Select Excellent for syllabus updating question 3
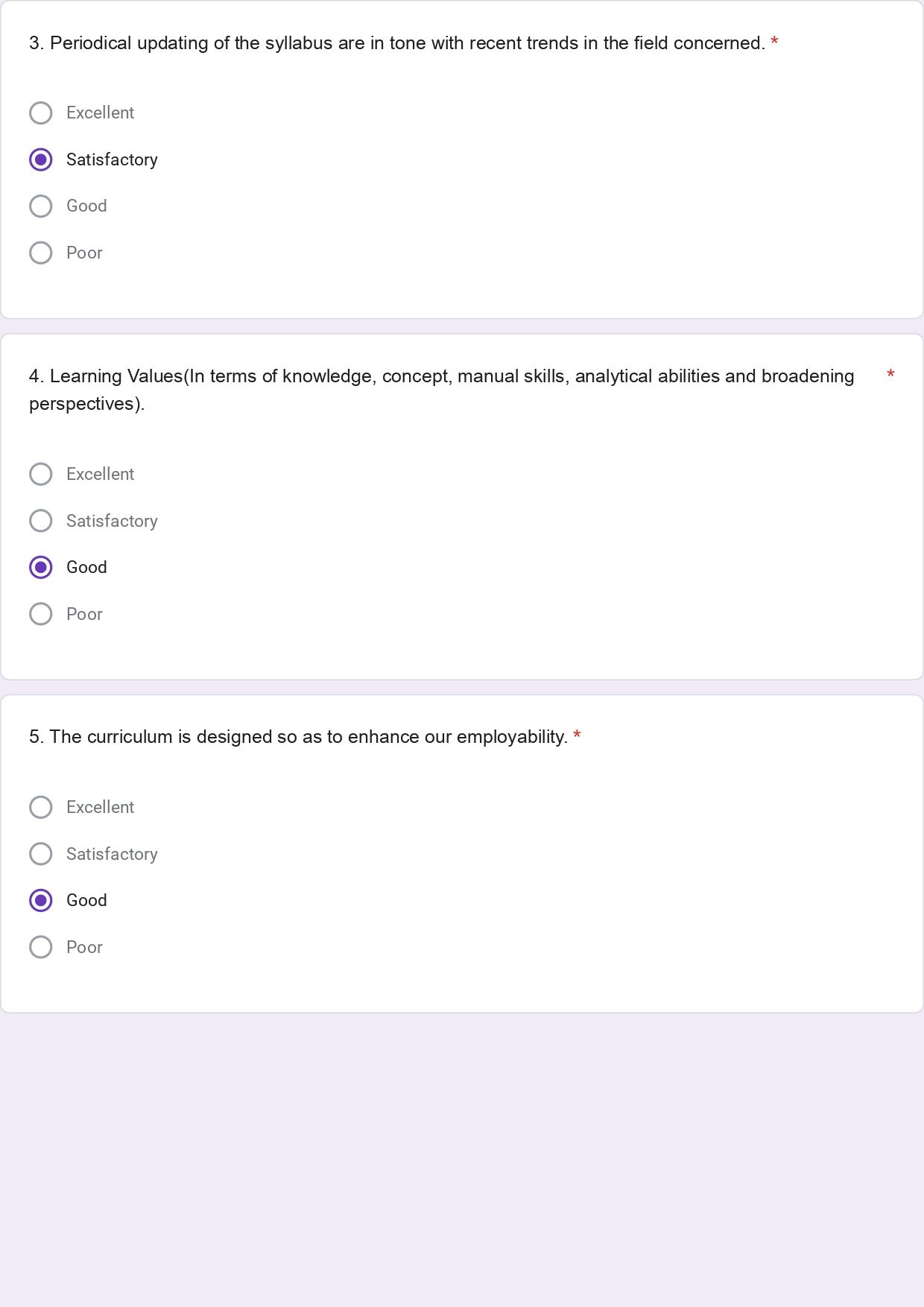This screenshot has height=1307, width=924. 41,113
